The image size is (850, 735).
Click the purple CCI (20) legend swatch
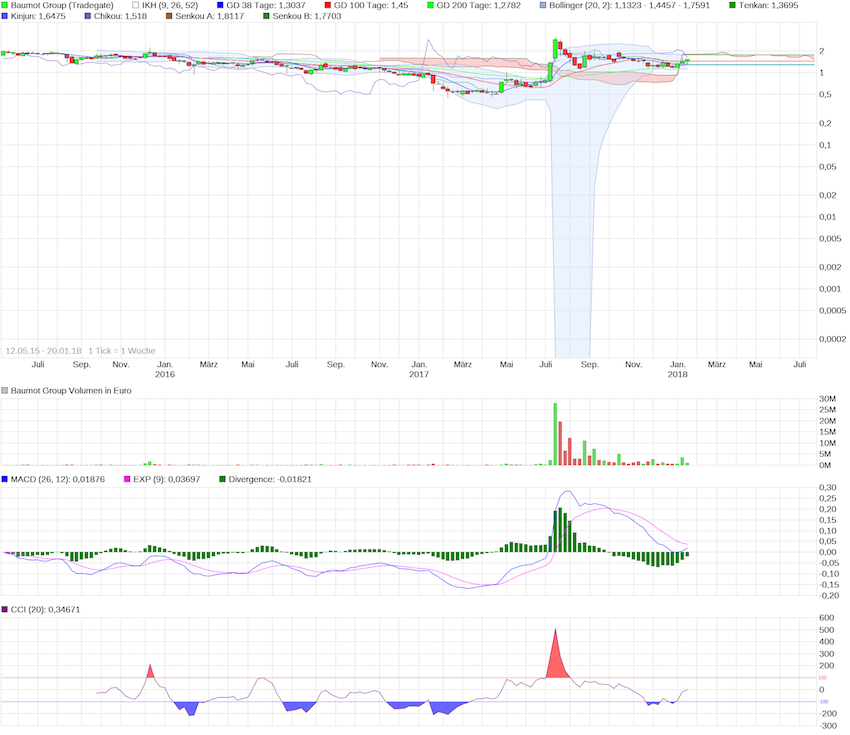[x=4, y=610]
